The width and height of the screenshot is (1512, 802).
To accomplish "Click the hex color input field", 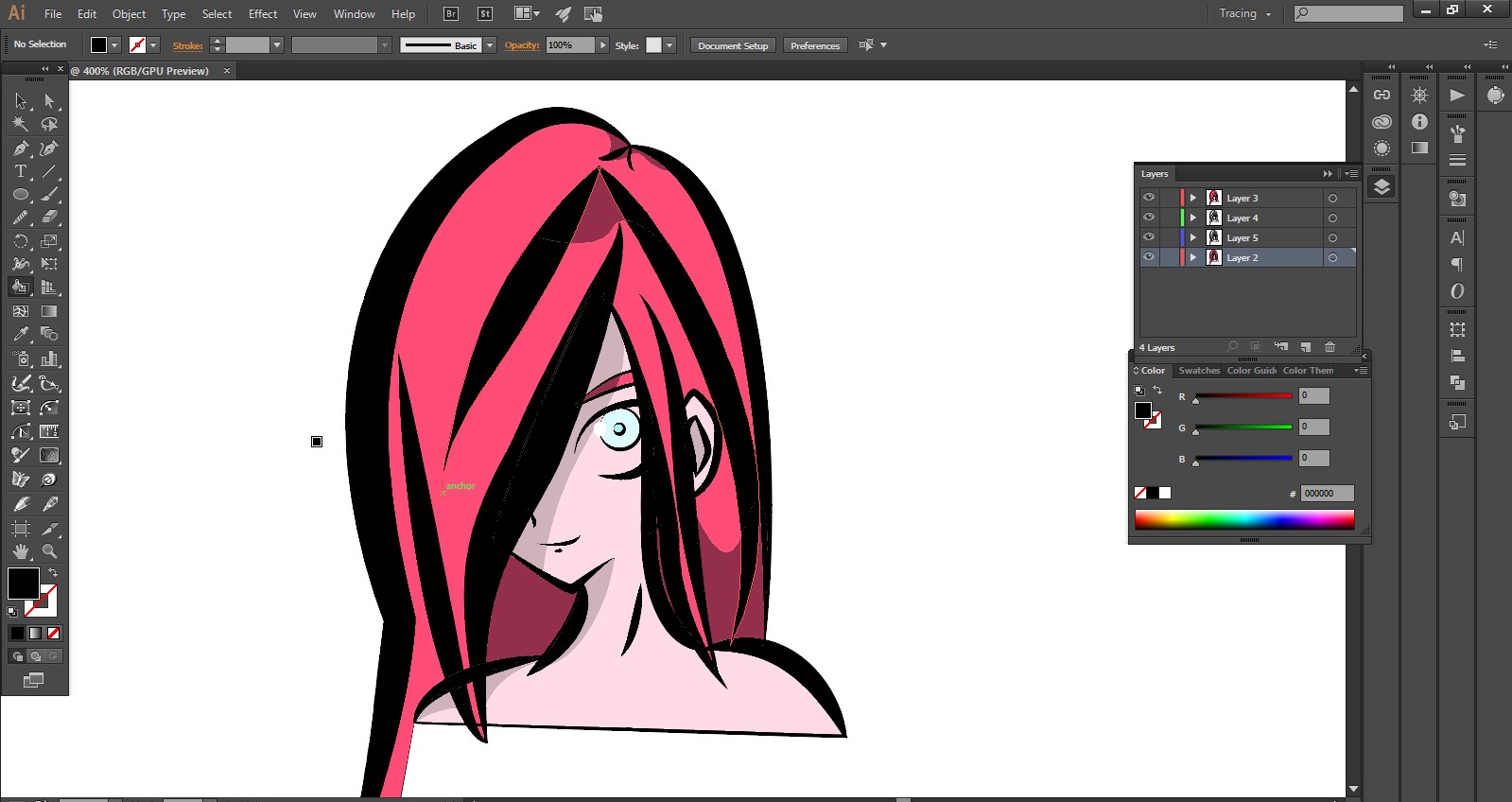I will click(1327, 493).
